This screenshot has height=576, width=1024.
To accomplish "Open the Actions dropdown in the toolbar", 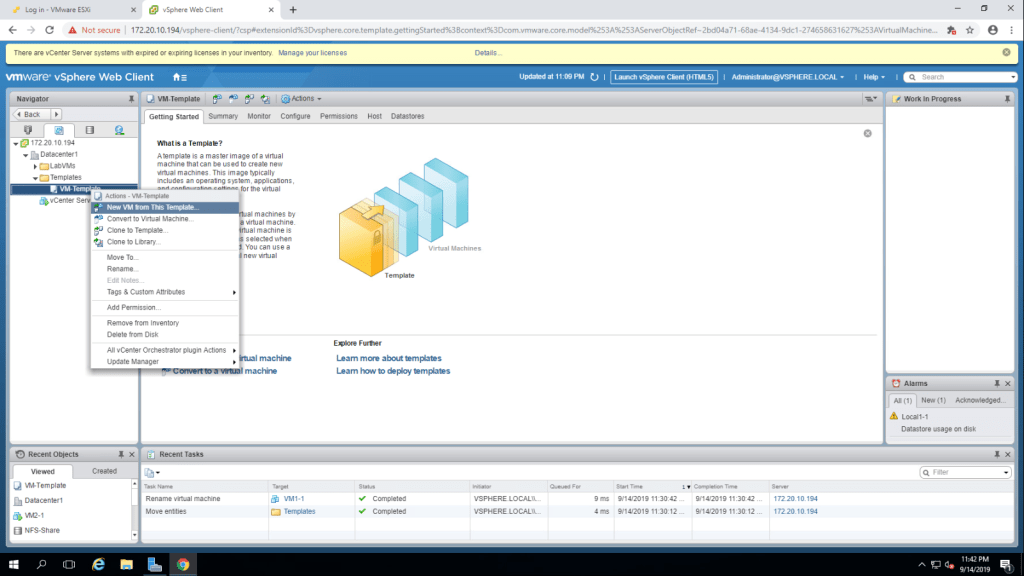I will coord(301,99).
